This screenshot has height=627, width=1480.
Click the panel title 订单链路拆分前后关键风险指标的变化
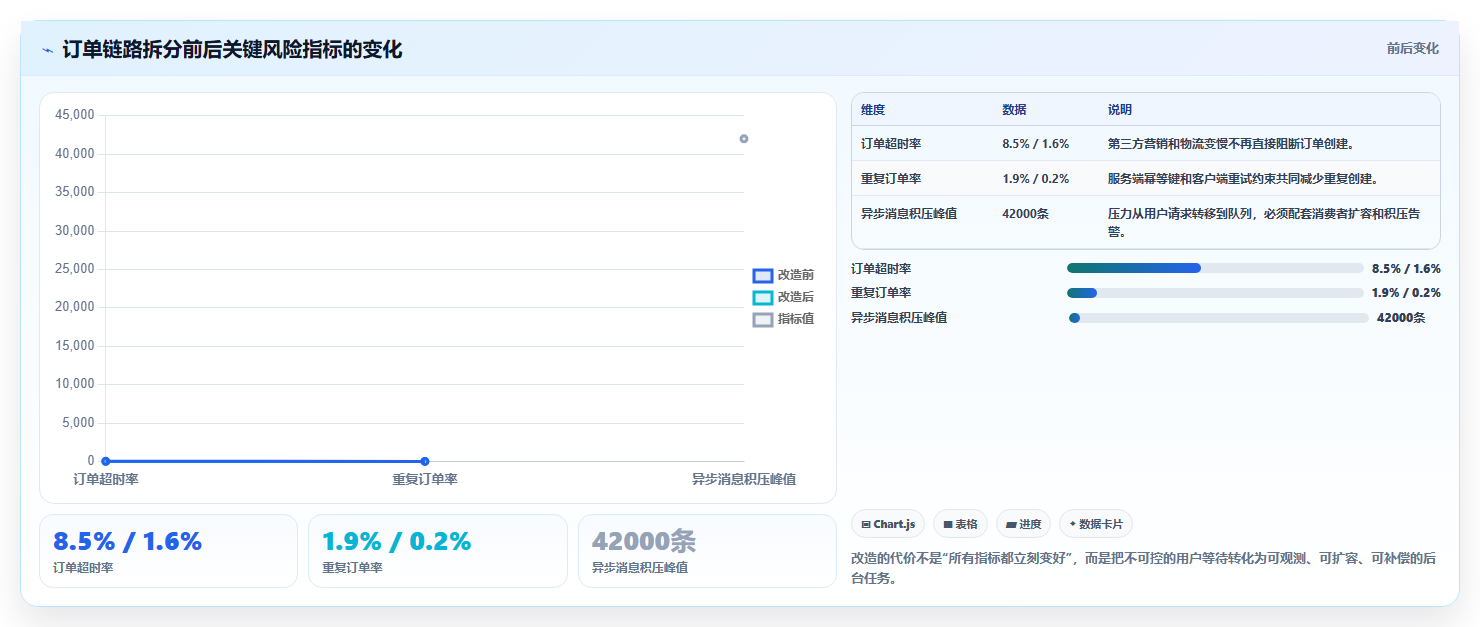pos(232,50)
